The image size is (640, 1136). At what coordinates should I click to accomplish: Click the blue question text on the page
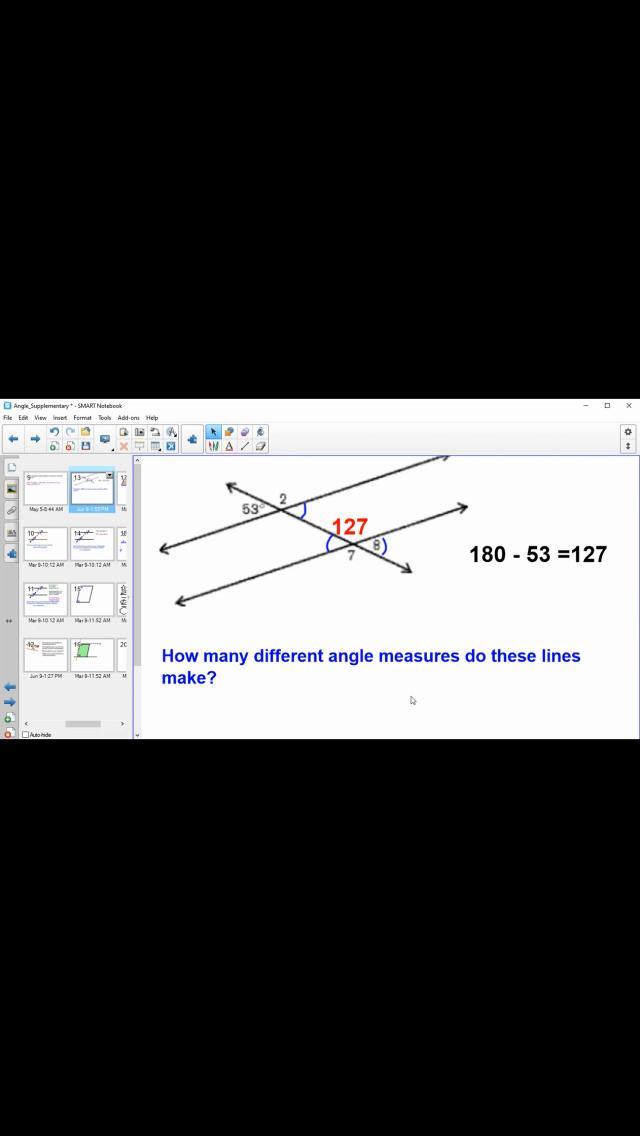(371, 667)
